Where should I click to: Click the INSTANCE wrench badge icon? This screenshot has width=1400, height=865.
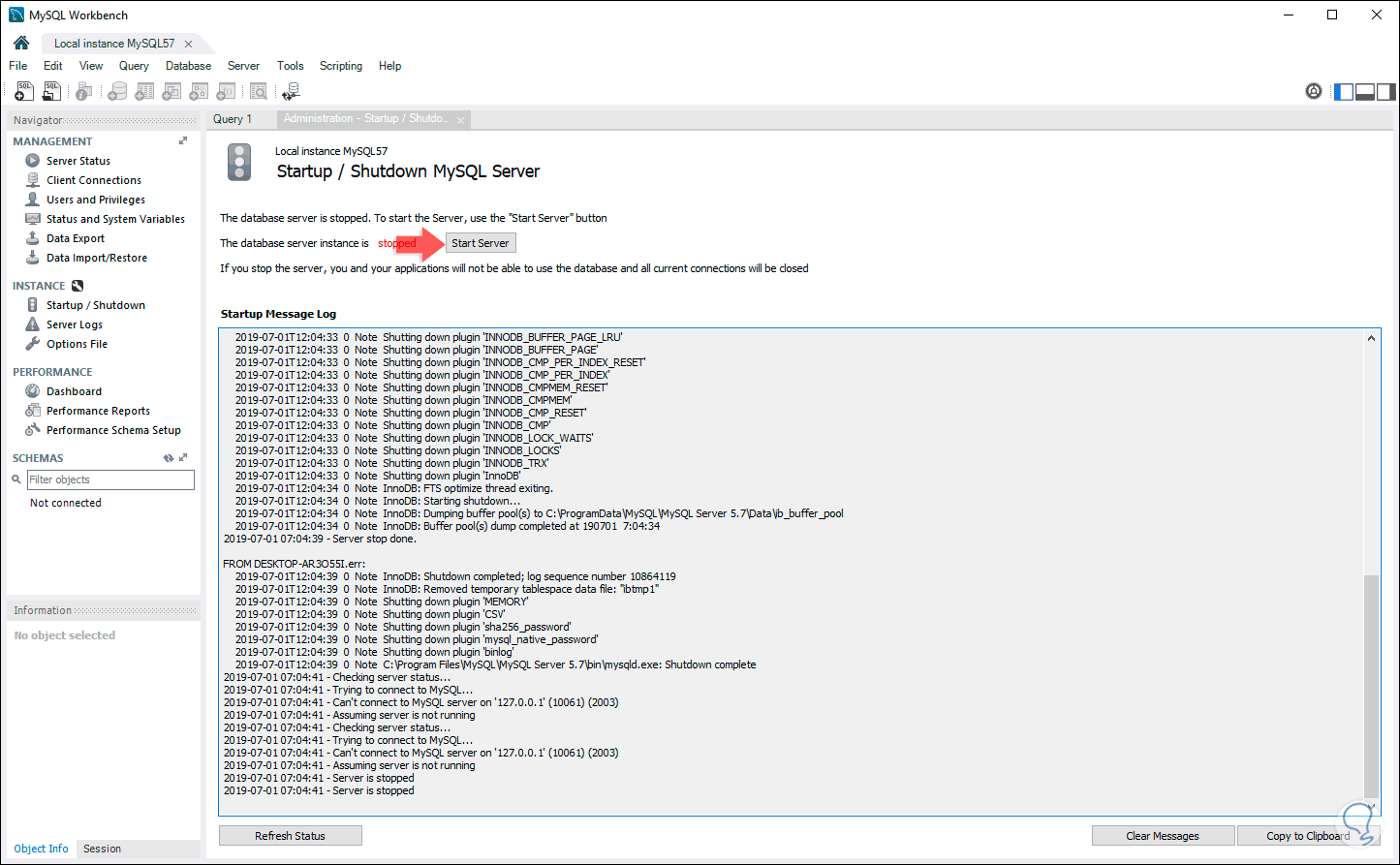point(78,286)
